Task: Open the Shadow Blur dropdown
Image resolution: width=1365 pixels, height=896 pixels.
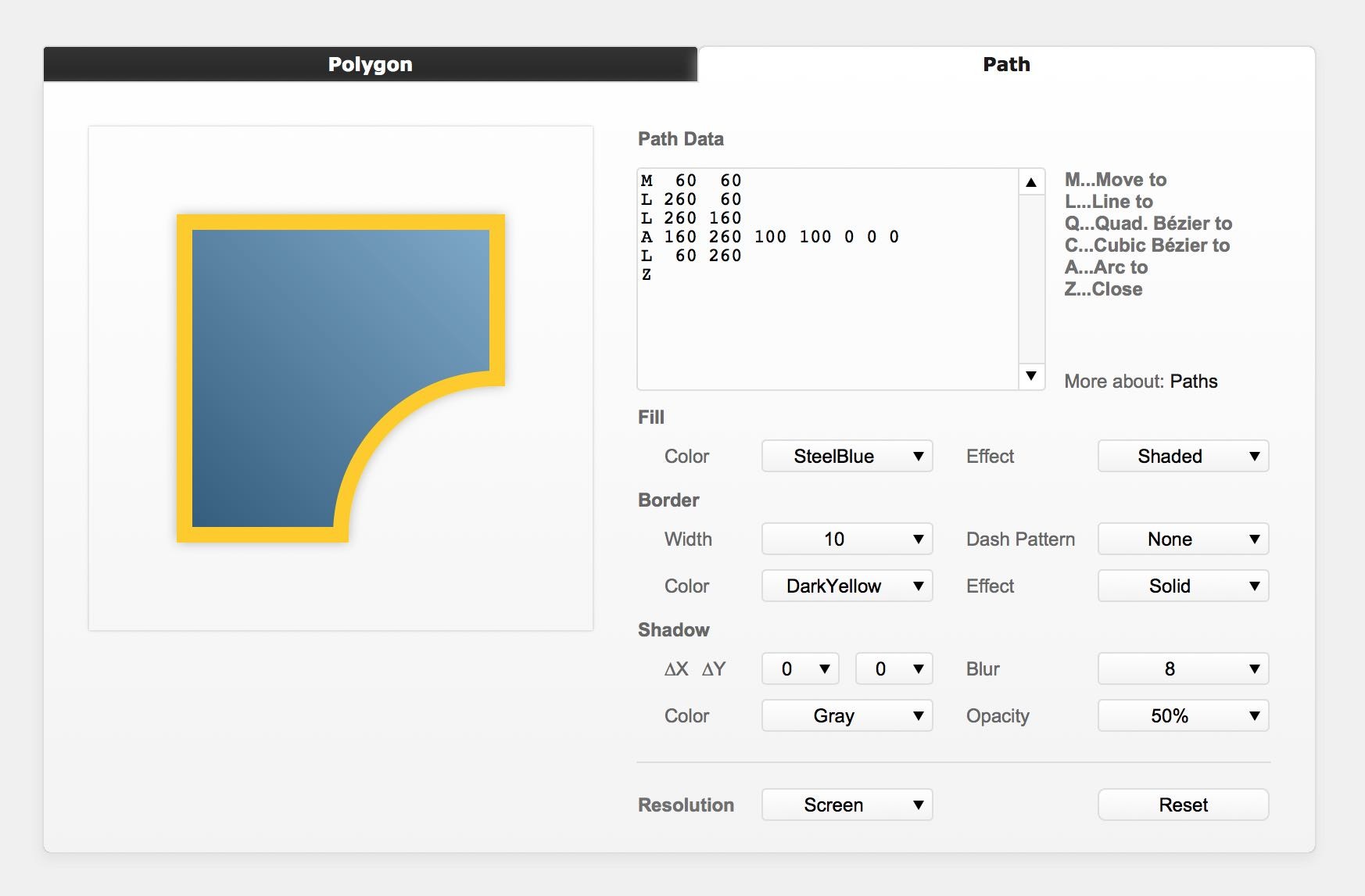Action: click(x=1183, y=668)
